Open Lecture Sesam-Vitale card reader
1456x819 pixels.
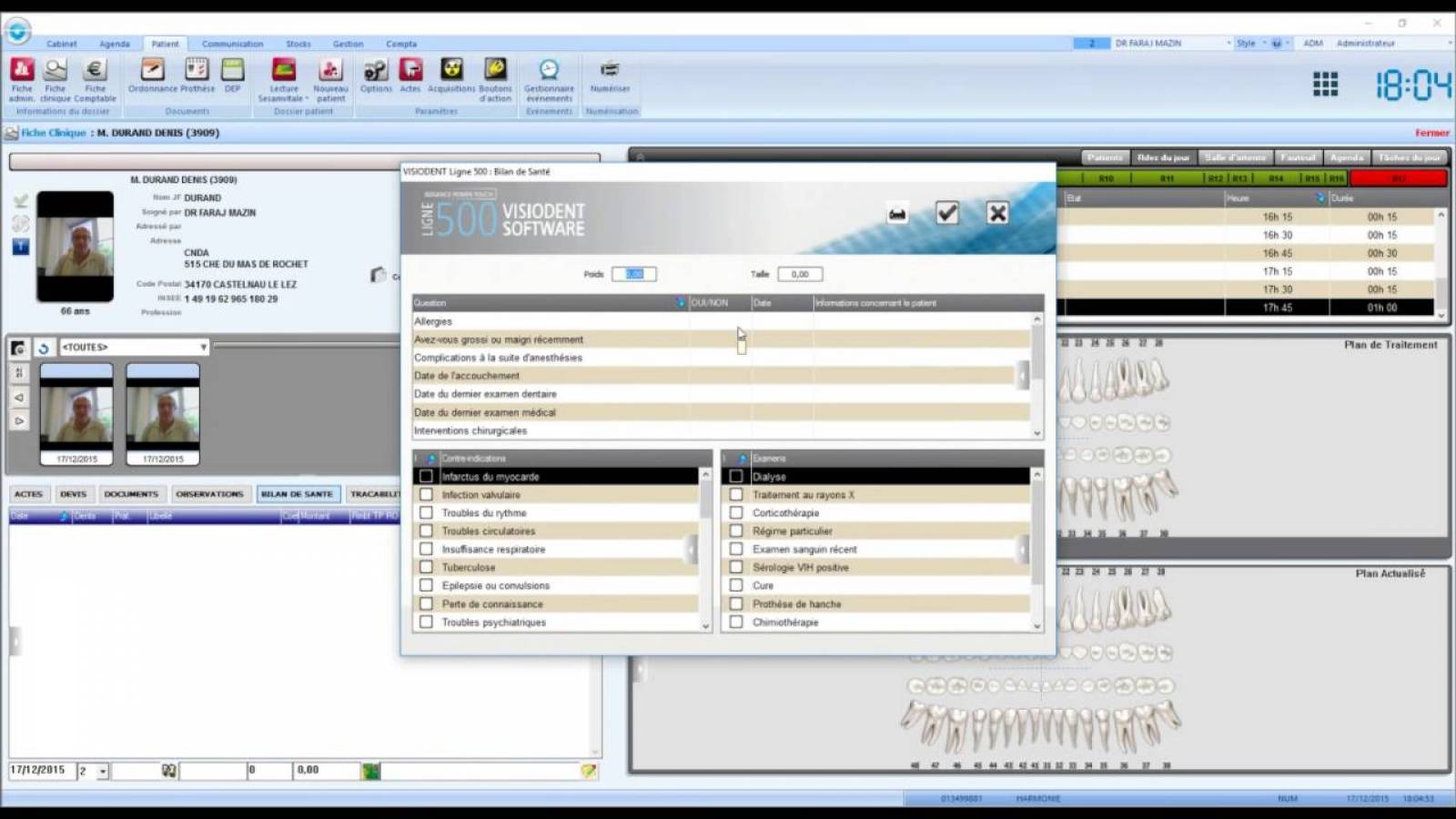pos(284,71)
